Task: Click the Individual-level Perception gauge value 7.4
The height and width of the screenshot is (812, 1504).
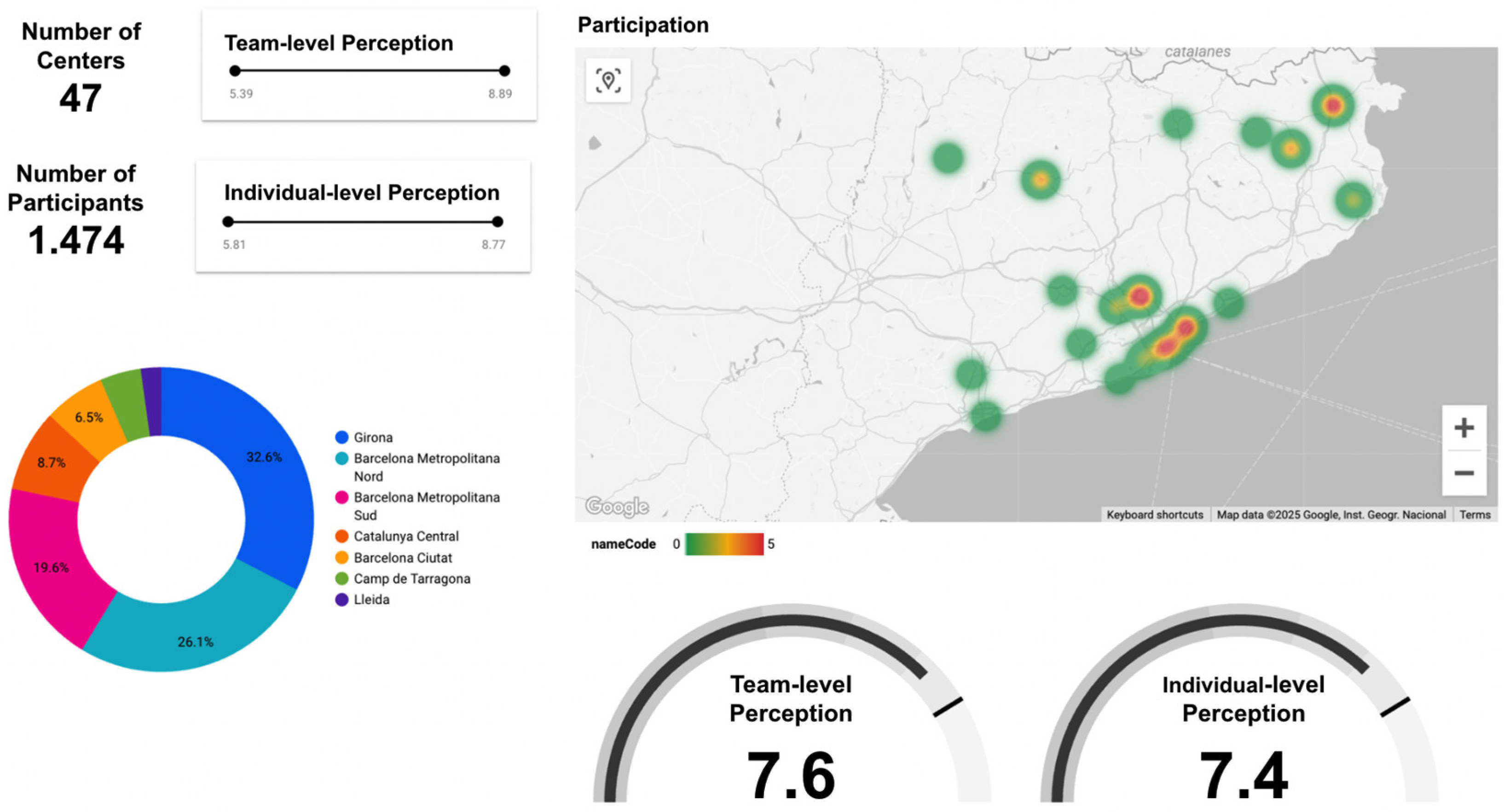Action: pos(1244,775)
